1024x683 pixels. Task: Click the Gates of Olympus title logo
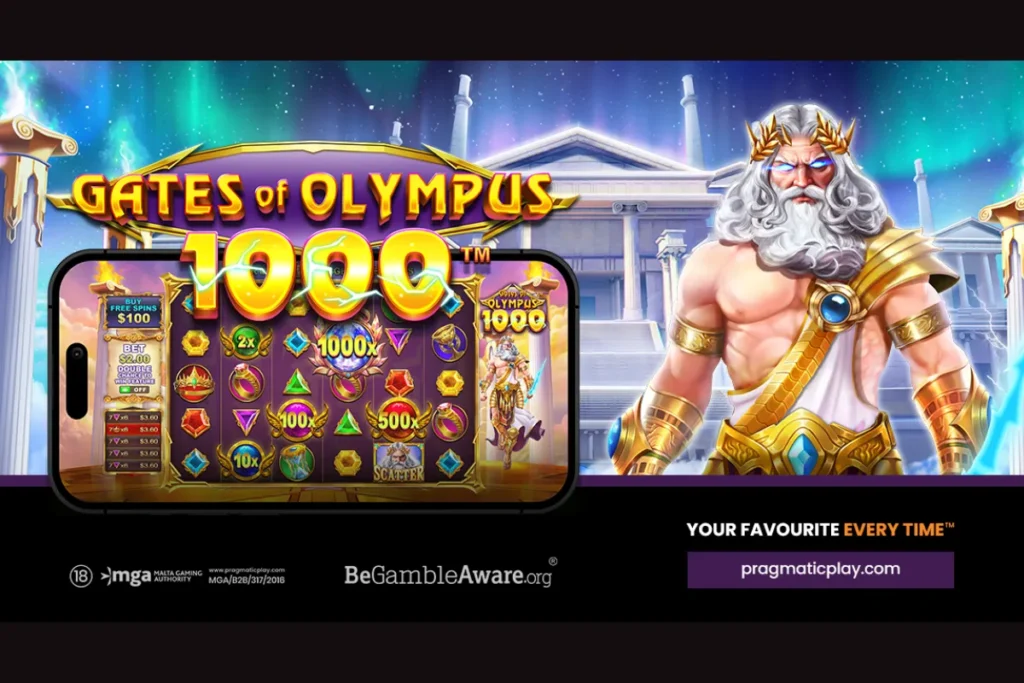coord(312,196)
